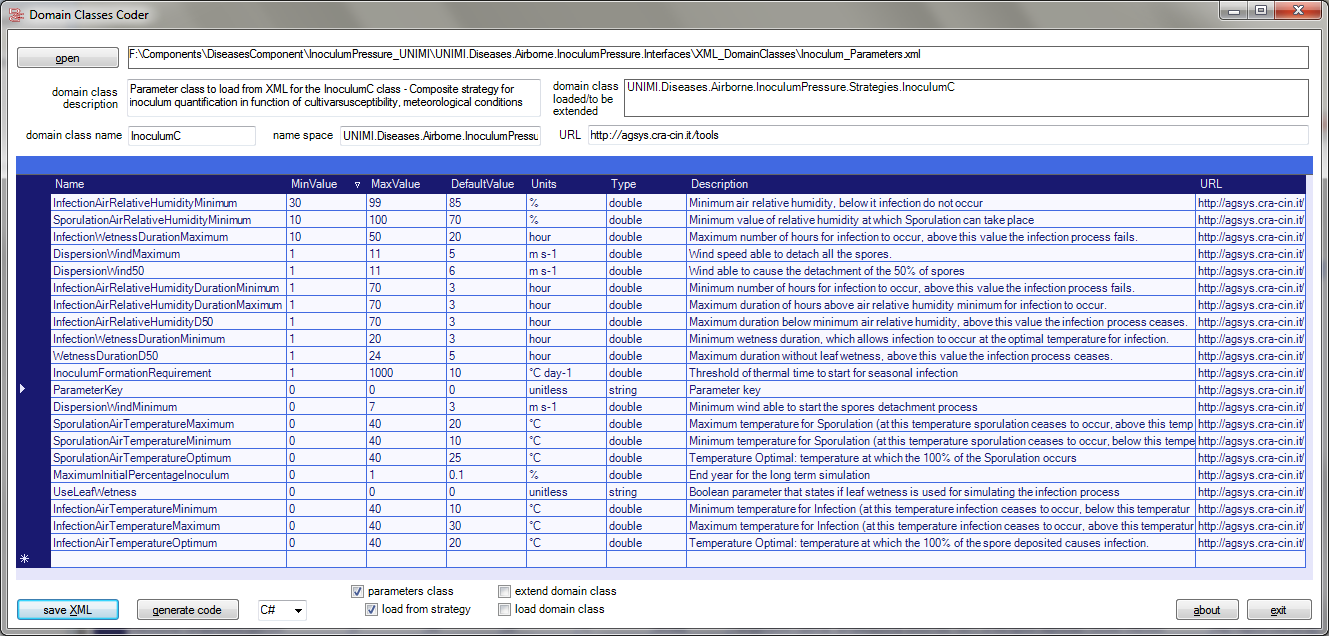Select the WetnessDurationD50 name cell
1329x636 pixels.
pyautogui.click(x=168, y=356)
